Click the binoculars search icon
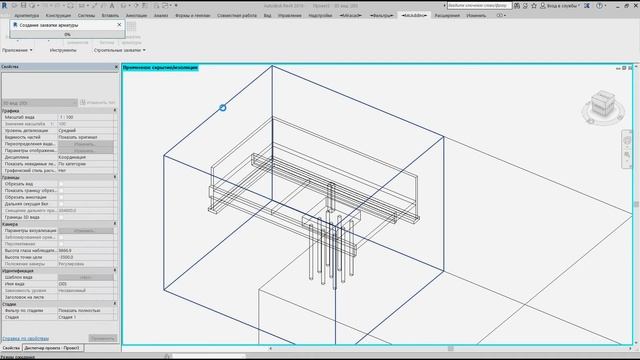640x360 pixels. pos(517,6)
